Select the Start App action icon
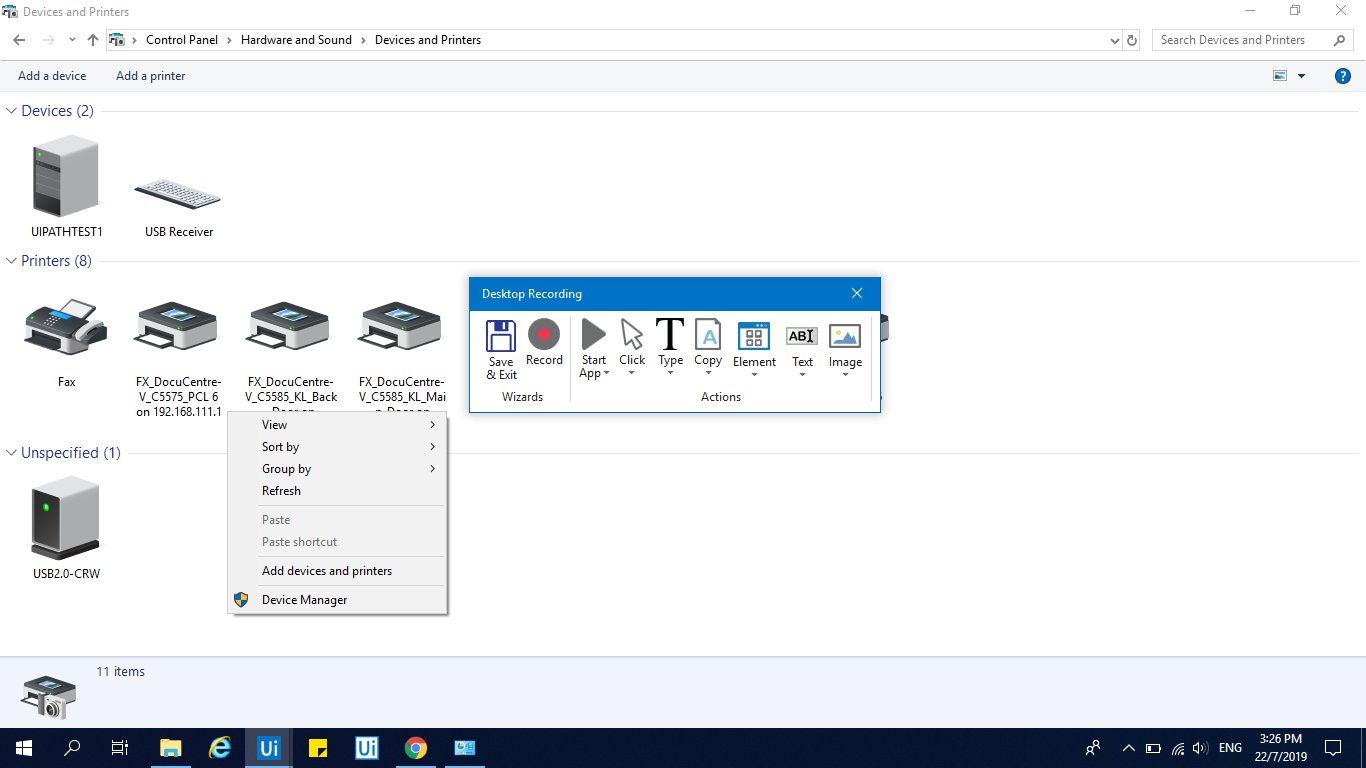 [x=594, y=335]
